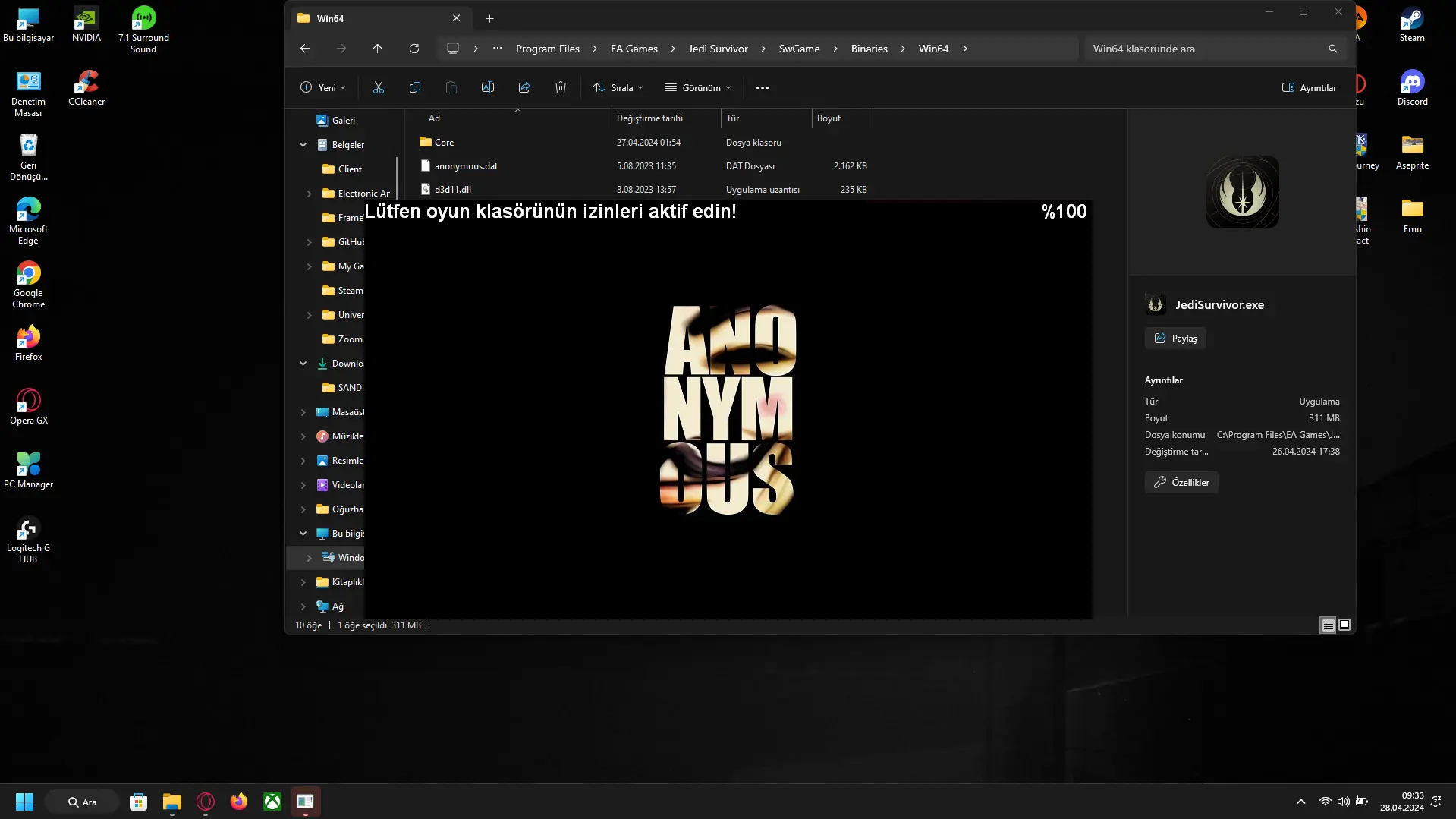The image size is (1456, 819).
Task: Go back with the left arrow button
Action: point(305,49)
